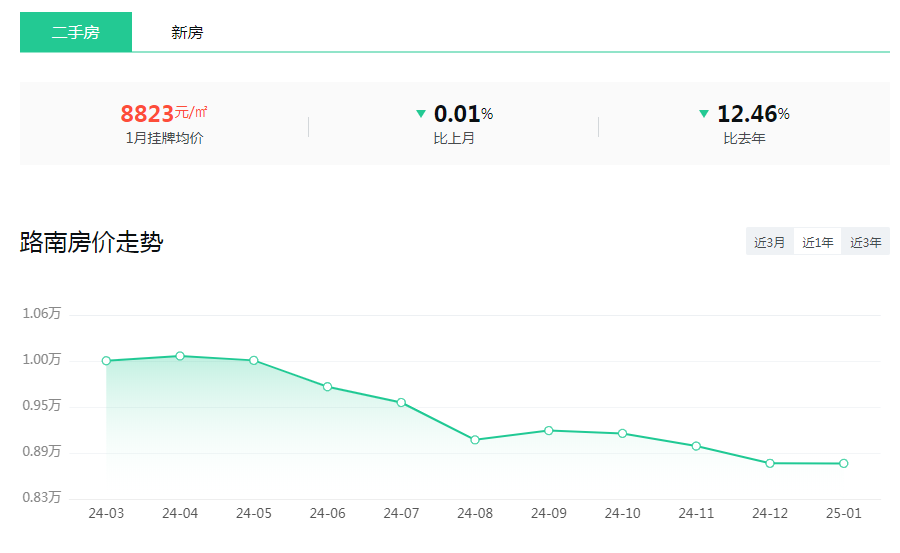Select the 24-09 chart data point

pos(549,430)
